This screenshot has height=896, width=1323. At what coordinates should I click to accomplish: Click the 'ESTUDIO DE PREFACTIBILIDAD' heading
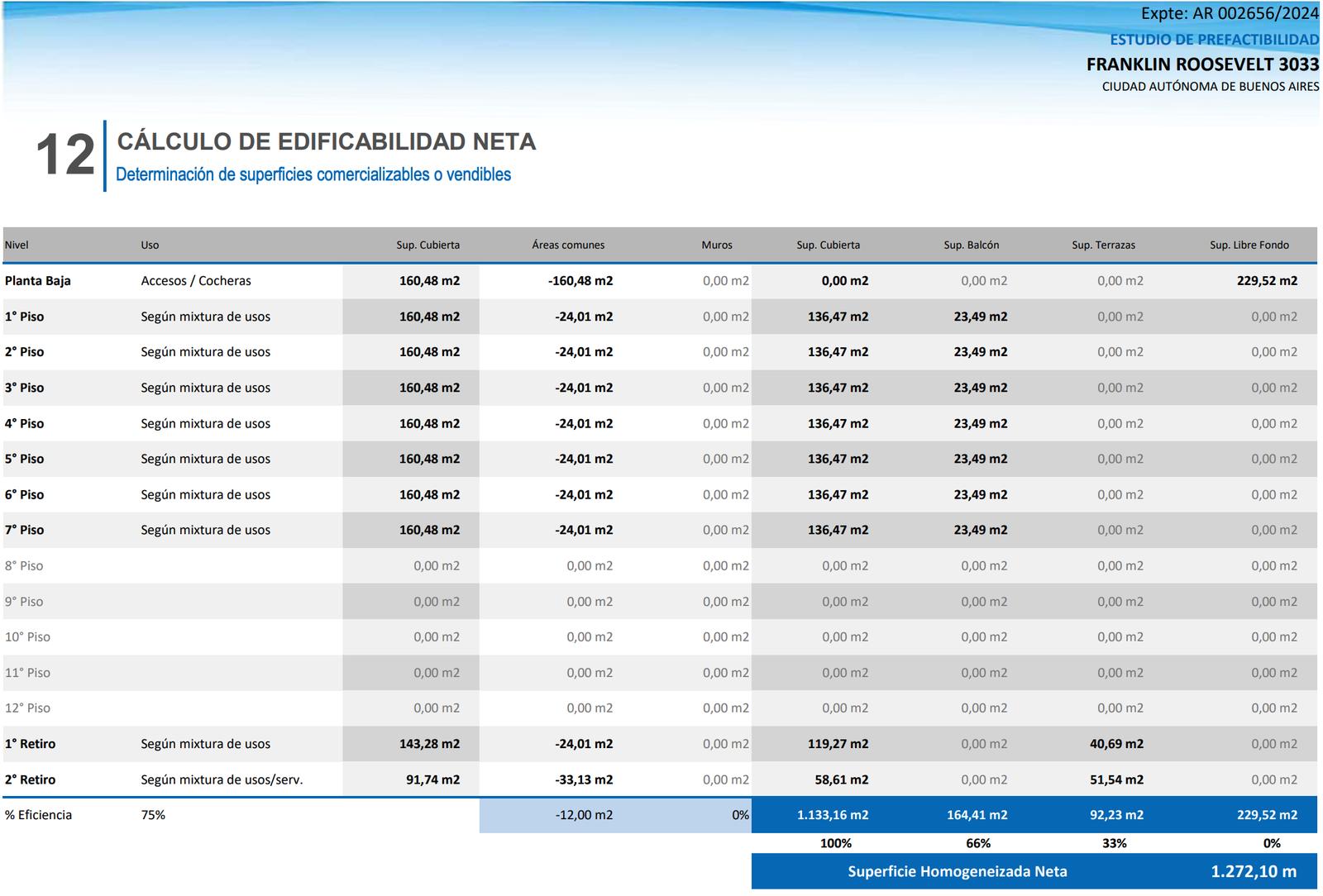[x=1214, y=40]
